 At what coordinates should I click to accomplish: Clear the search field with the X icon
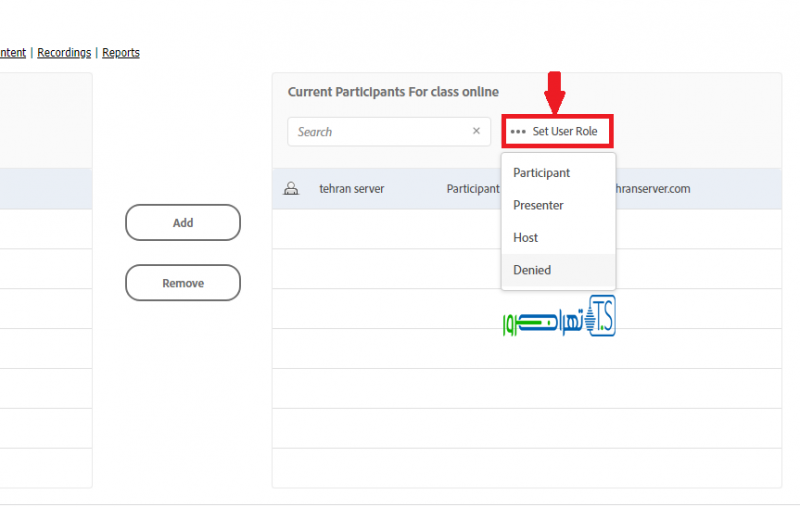[476, 131]
